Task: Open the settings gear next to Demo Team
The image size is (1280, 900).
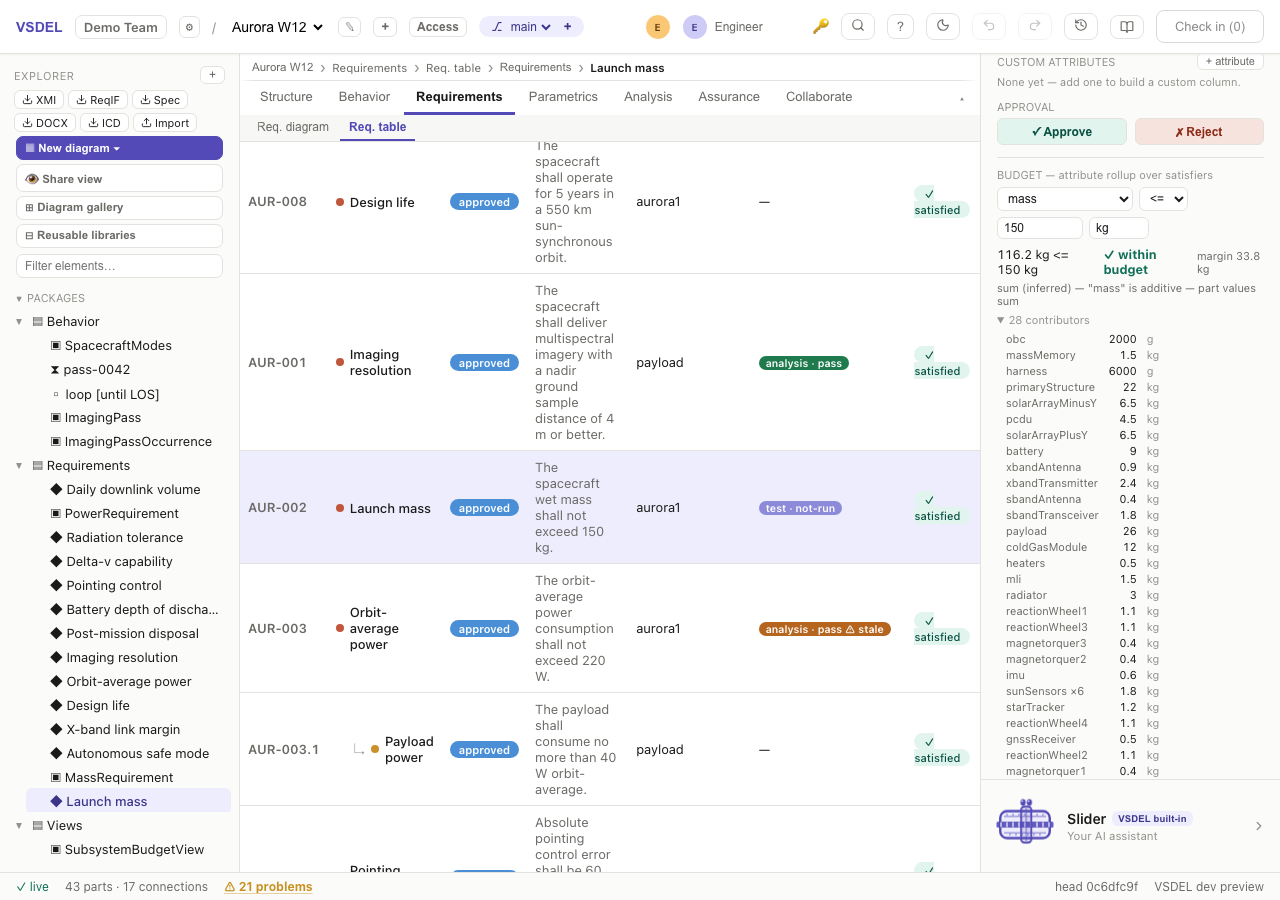Action: pos(189,27)
